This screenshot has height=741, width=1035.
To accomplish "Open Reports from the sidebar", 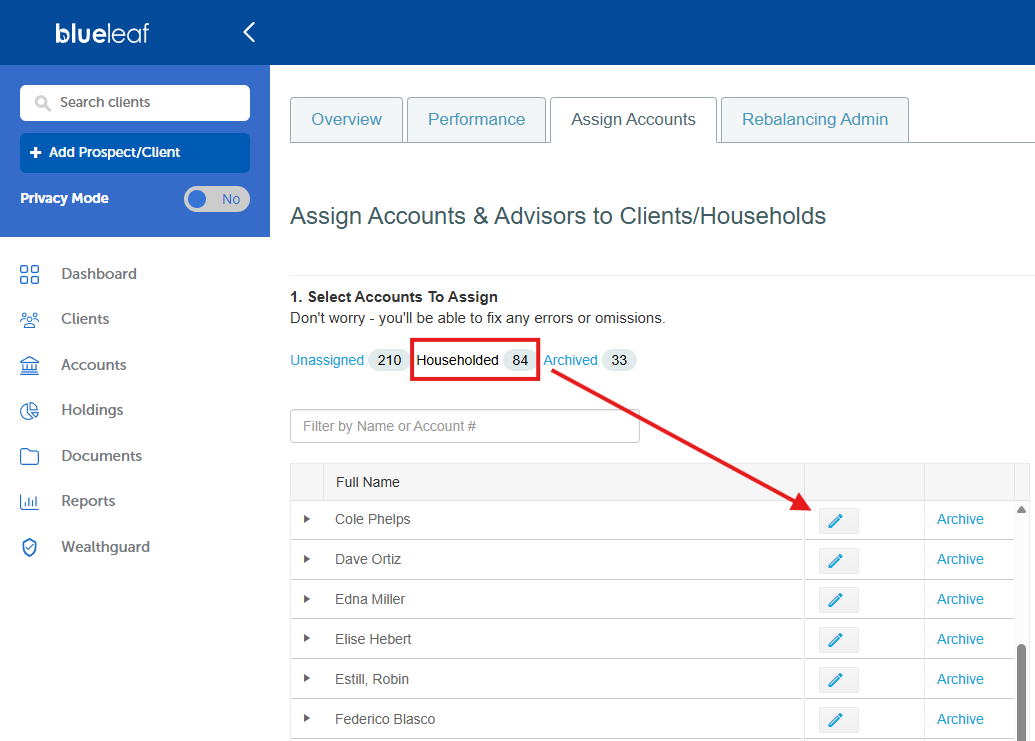I will pyautogui.click(x=88, y=501).
